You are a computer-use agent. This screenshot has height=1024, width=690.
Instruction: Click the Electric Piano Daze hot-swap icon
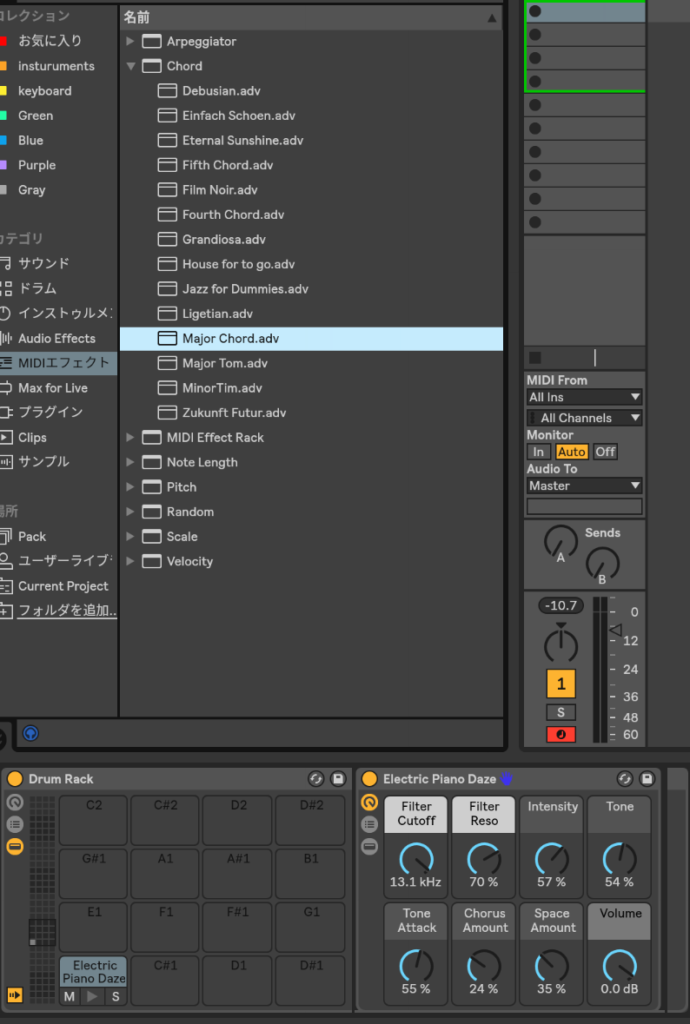coord(625,779)
